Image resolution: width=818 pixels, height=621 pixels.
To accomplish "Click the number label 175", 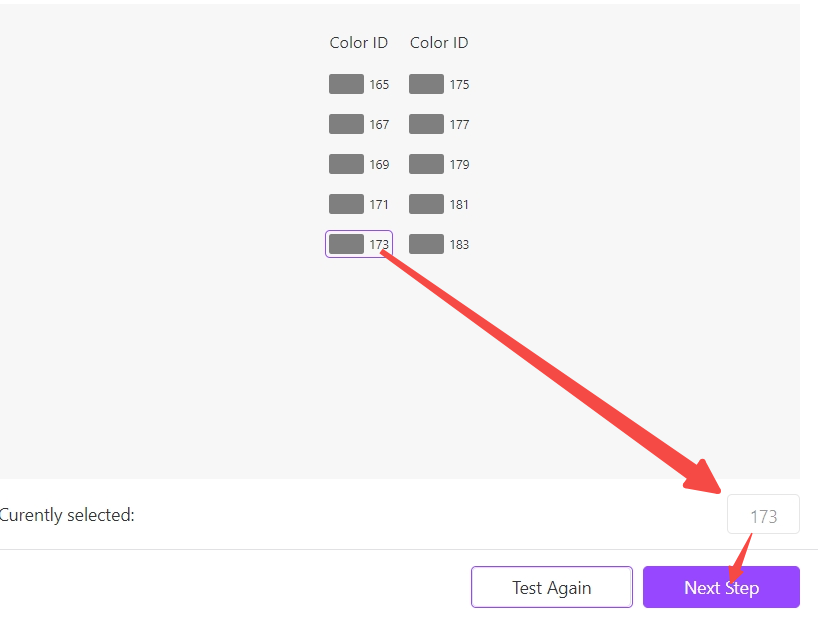I will (459, 85).
